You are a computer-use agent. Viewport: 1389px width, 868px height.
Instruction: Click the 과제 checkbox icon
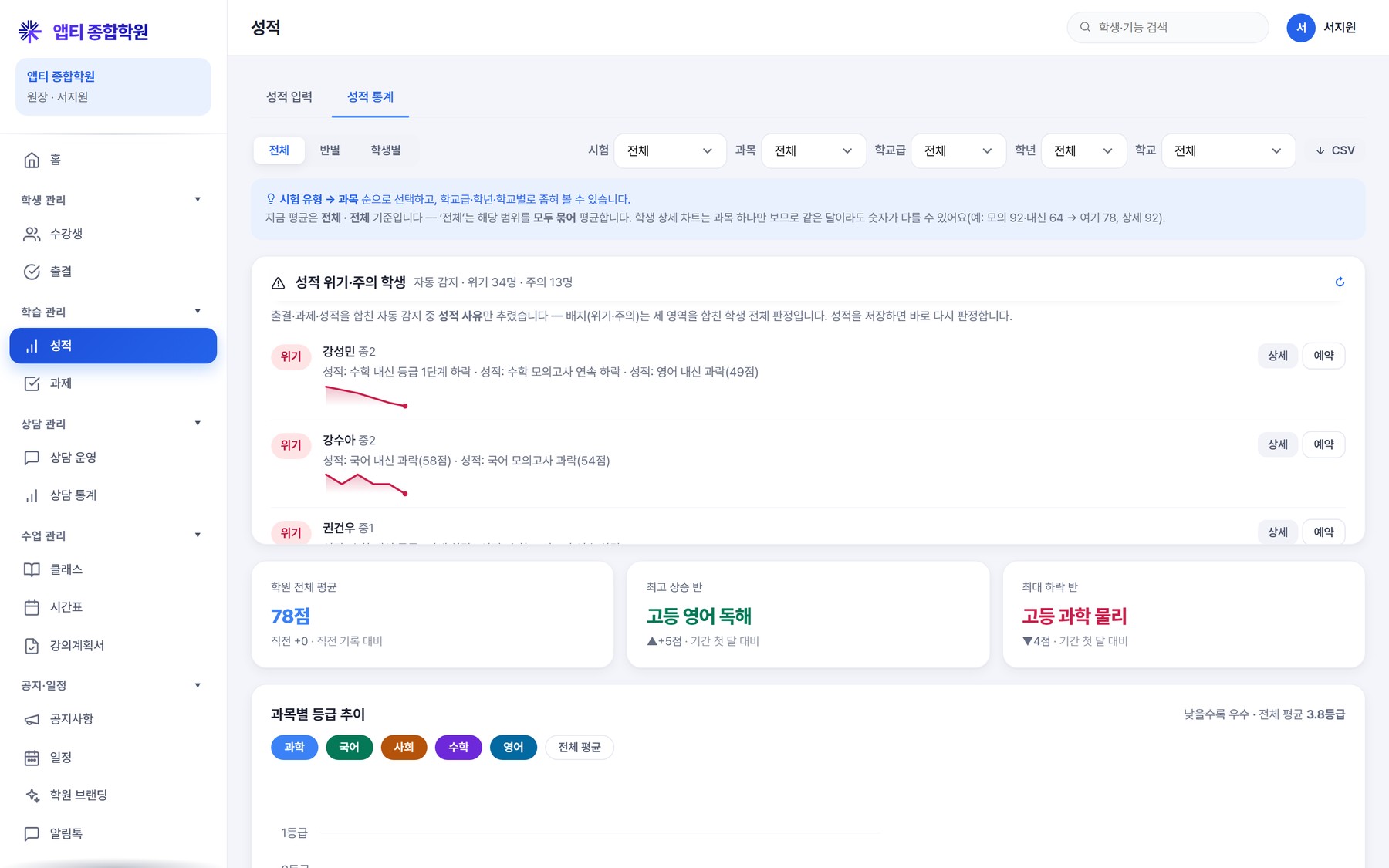pyautogui.click(x=32, y=383)
